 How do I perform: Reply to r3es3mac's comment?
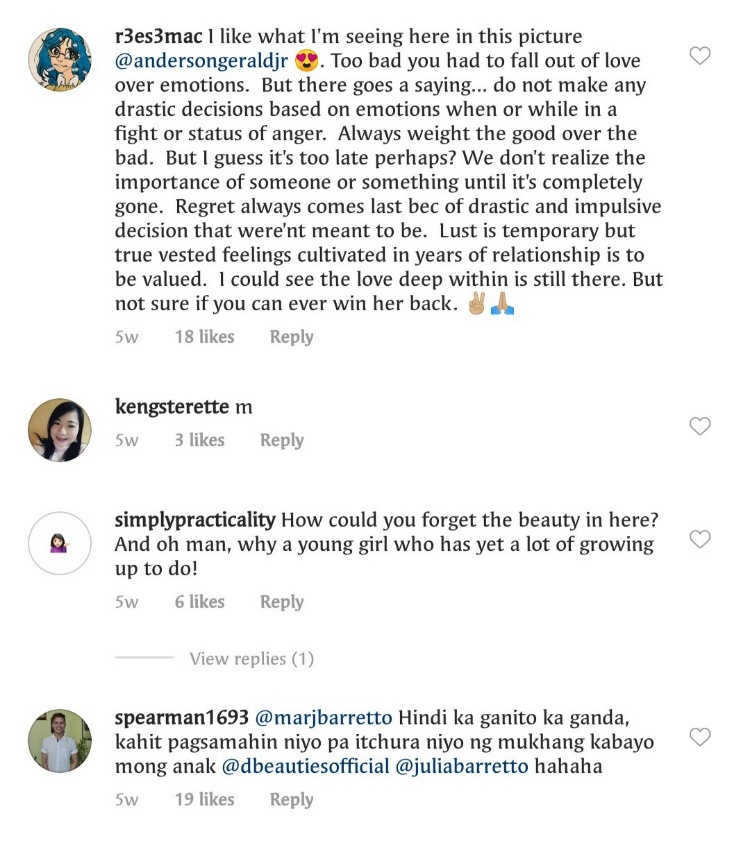pos(291,337)
